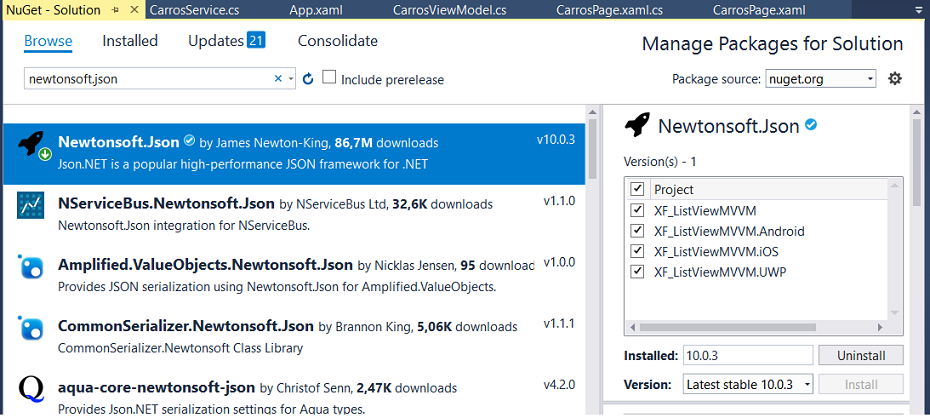Select the Newtonsoft.Json package entry
The height and width of the screenshot is (418, 930).
pos(294,154)
